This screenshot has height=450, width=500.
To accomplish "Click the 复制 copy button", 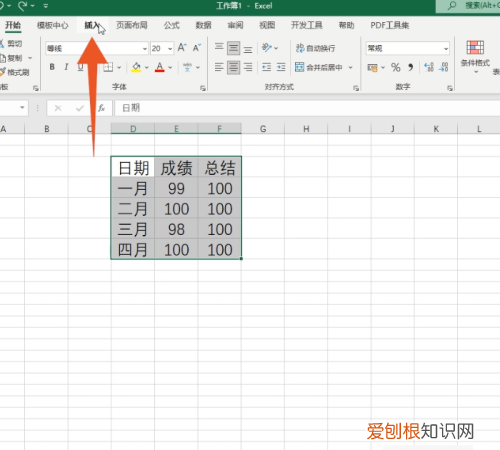I will coord(11,58).
